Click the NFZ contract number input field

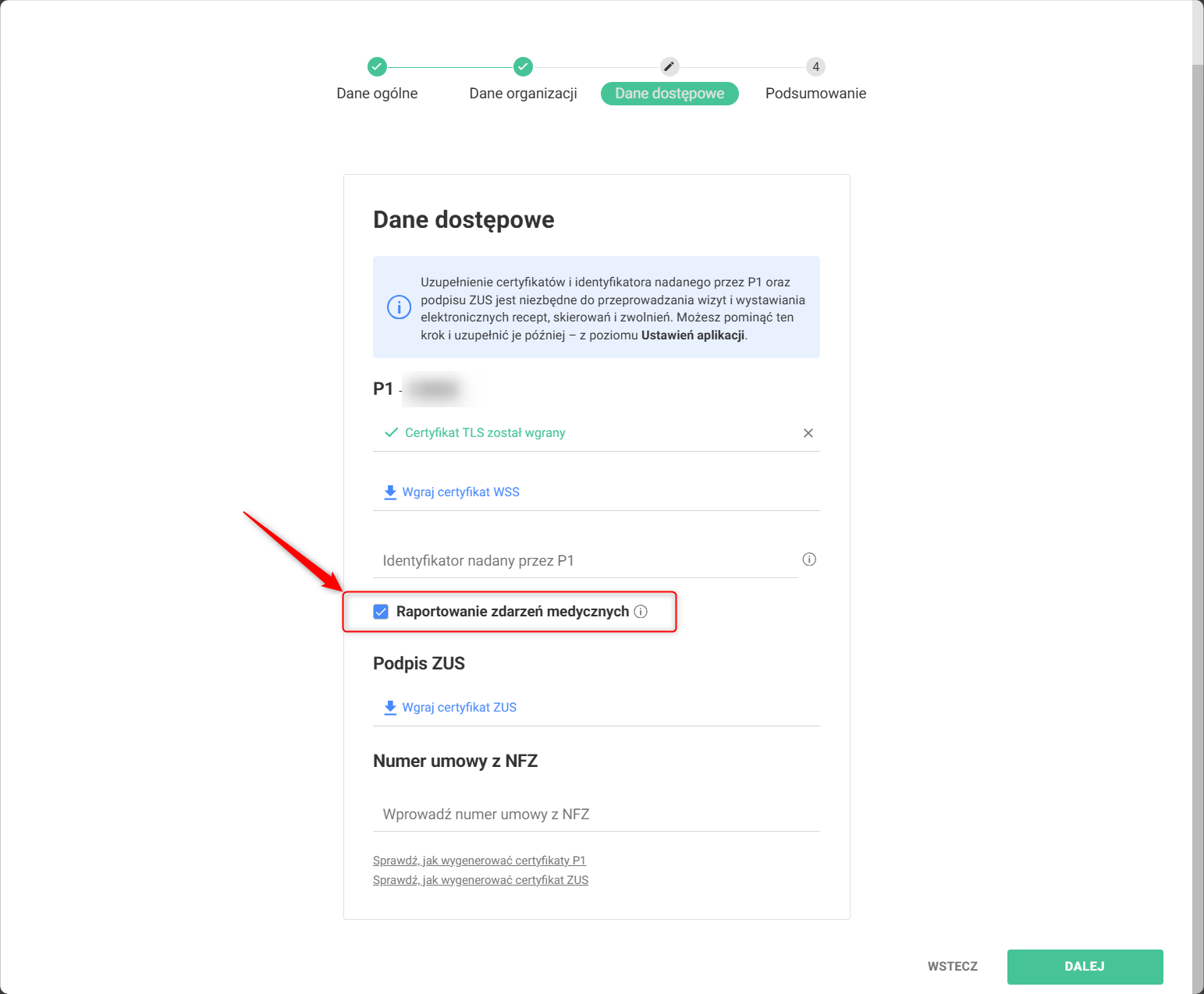click(596, 815)
